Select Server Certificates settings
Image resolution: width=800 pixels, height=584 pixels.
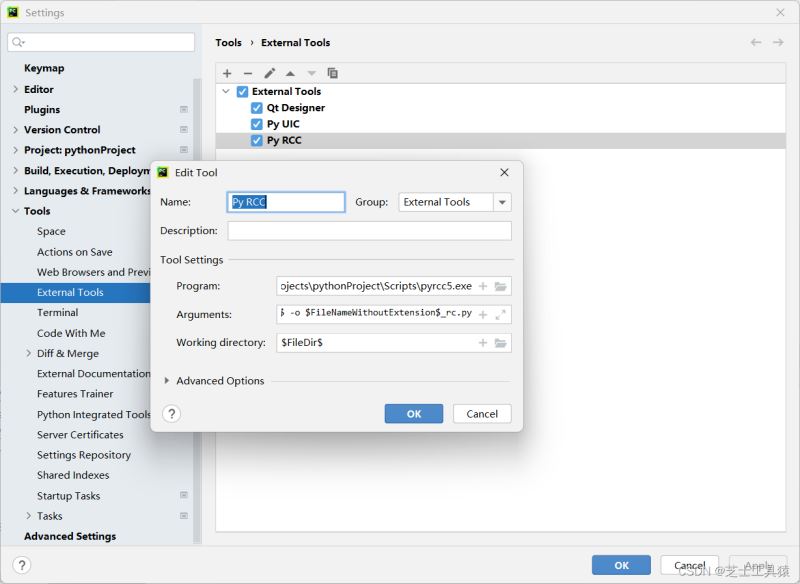pyautogui.click(x=80, y=435)
